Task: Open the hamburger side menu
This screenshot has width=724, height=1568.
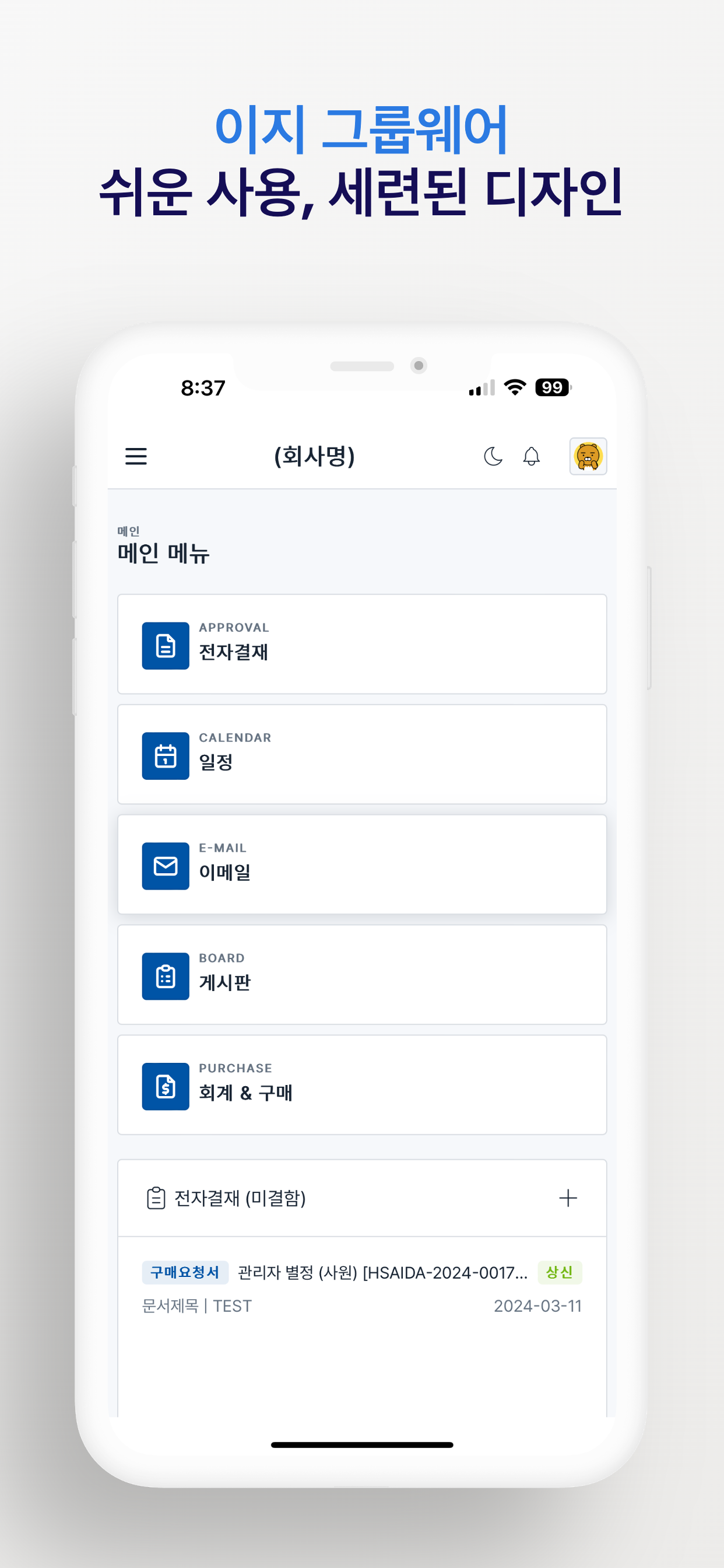Action: (136, 456)
